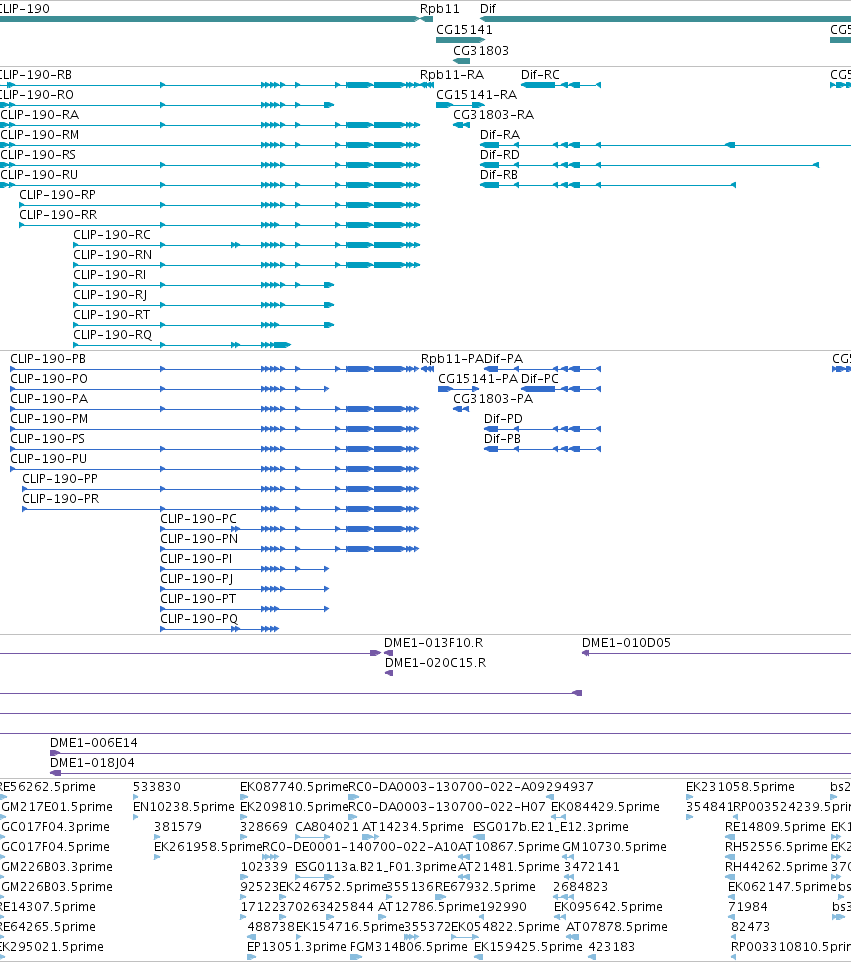Select the CLIP-190-PQ label
This screenshot has width=851, height=962.
199,618
